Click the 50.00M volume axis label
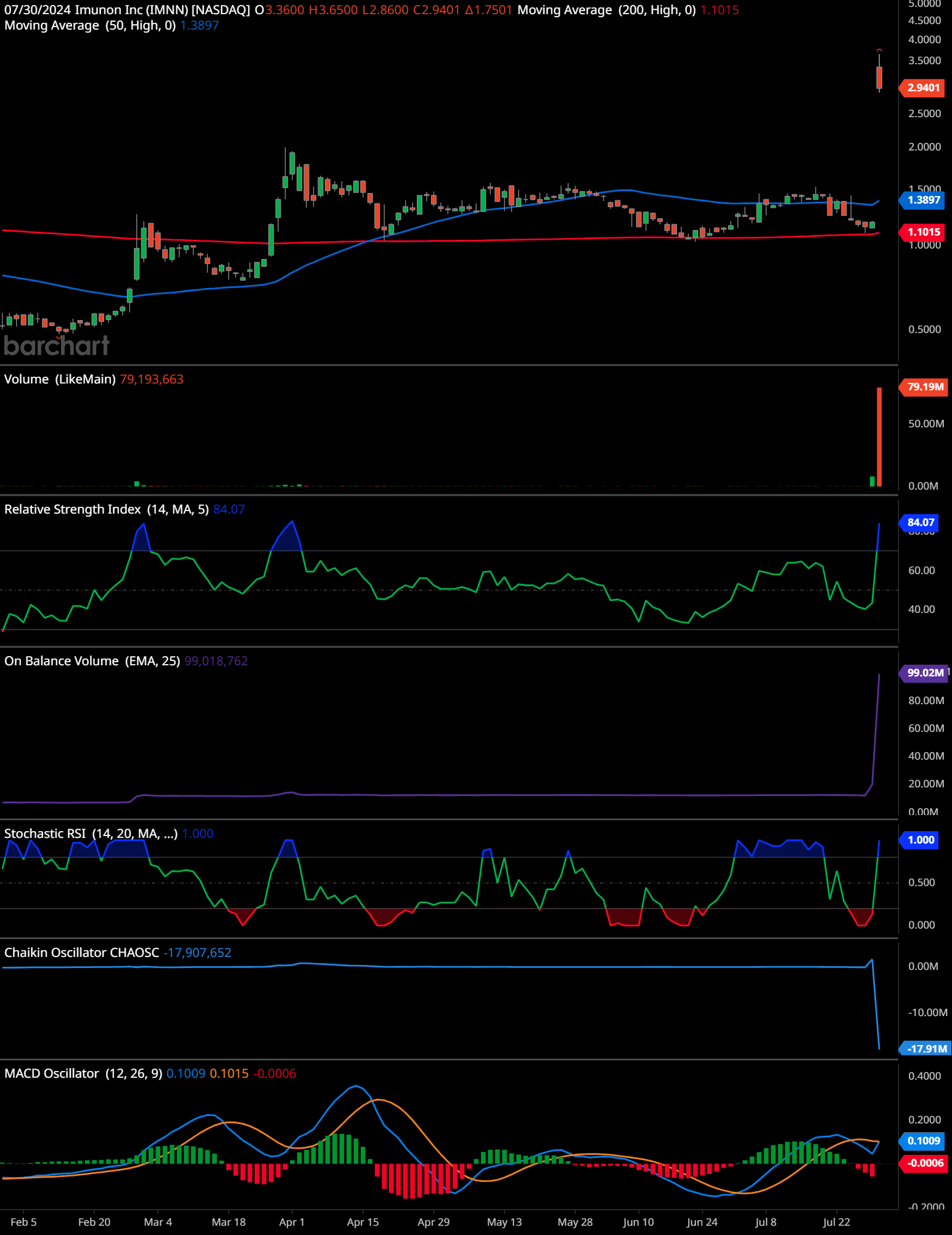 [926, 424]
